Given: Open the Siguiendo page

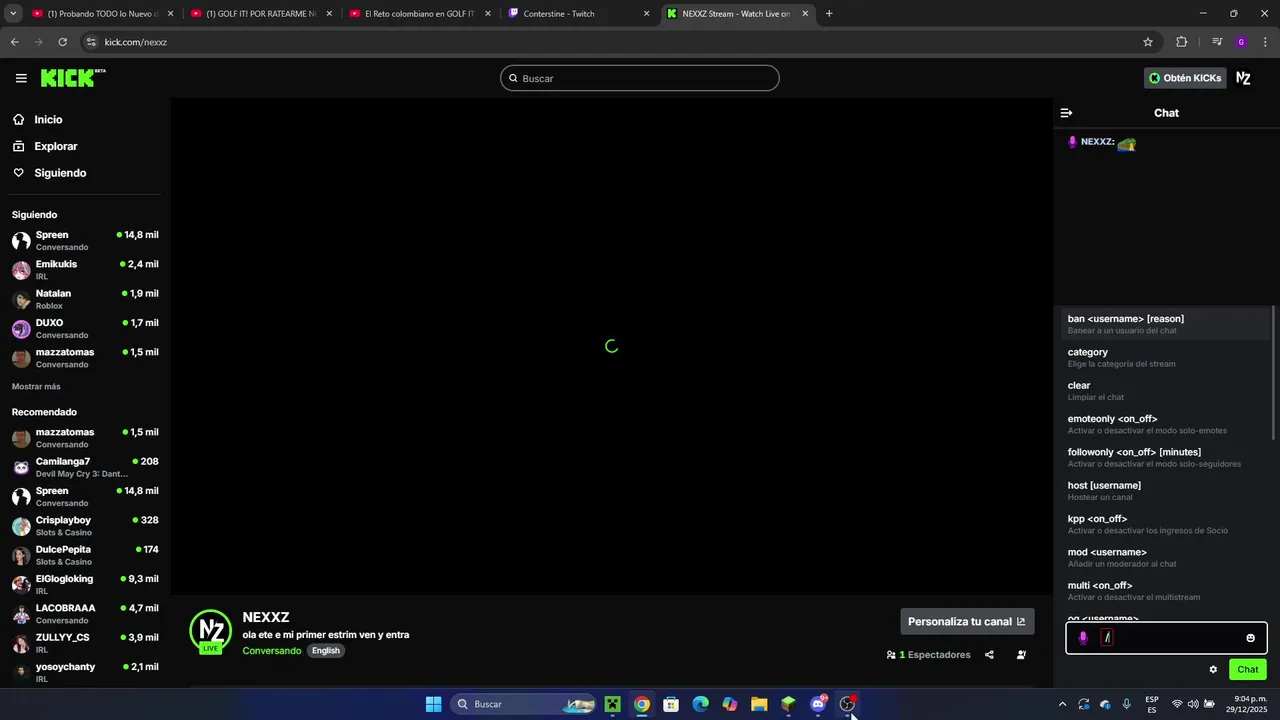Looking at the screenshot, I should [60, 173].
